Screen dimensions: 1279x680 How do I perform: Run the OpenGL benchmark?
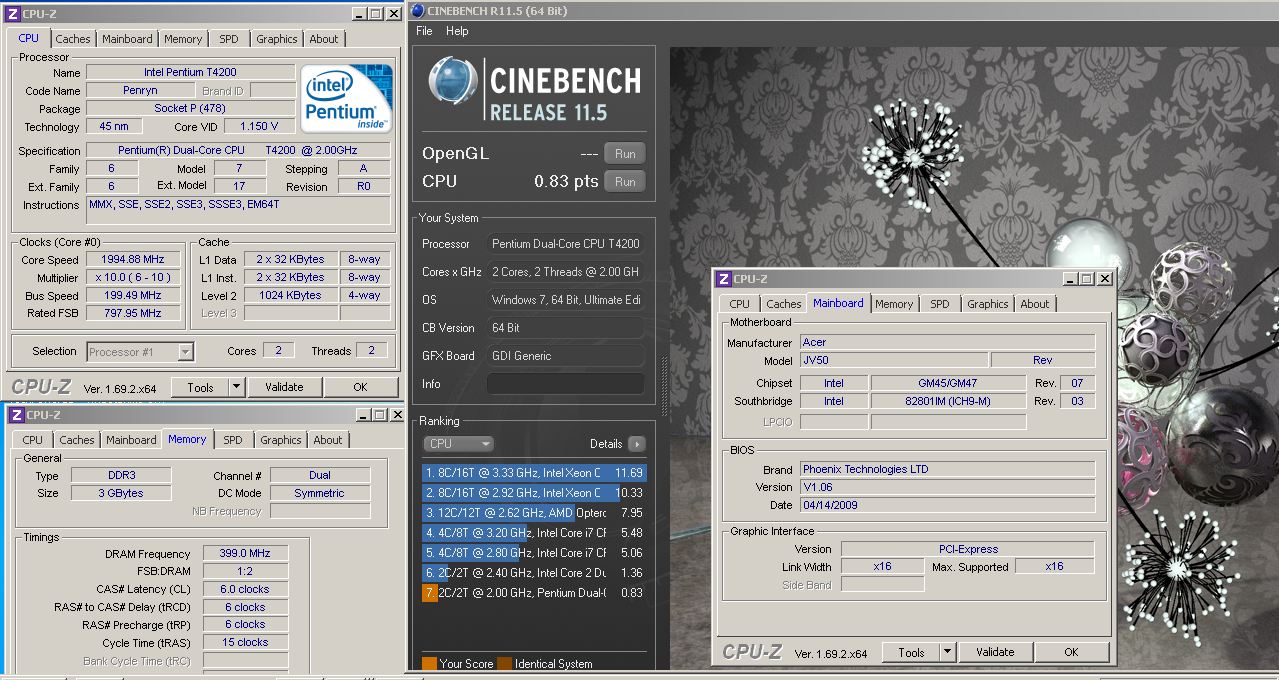pyautogui.click(x=625, y=154)
